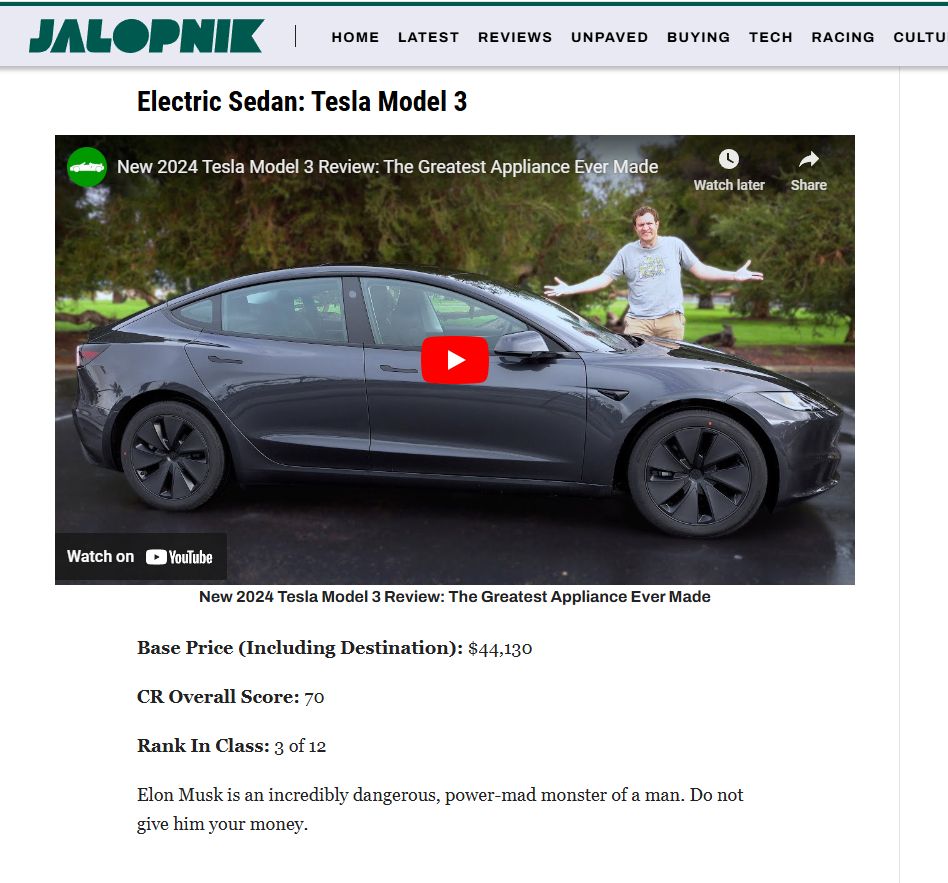Screen dimensions: 948x883
Task: Click the Jalopnik logo
Action: (146, 36)
